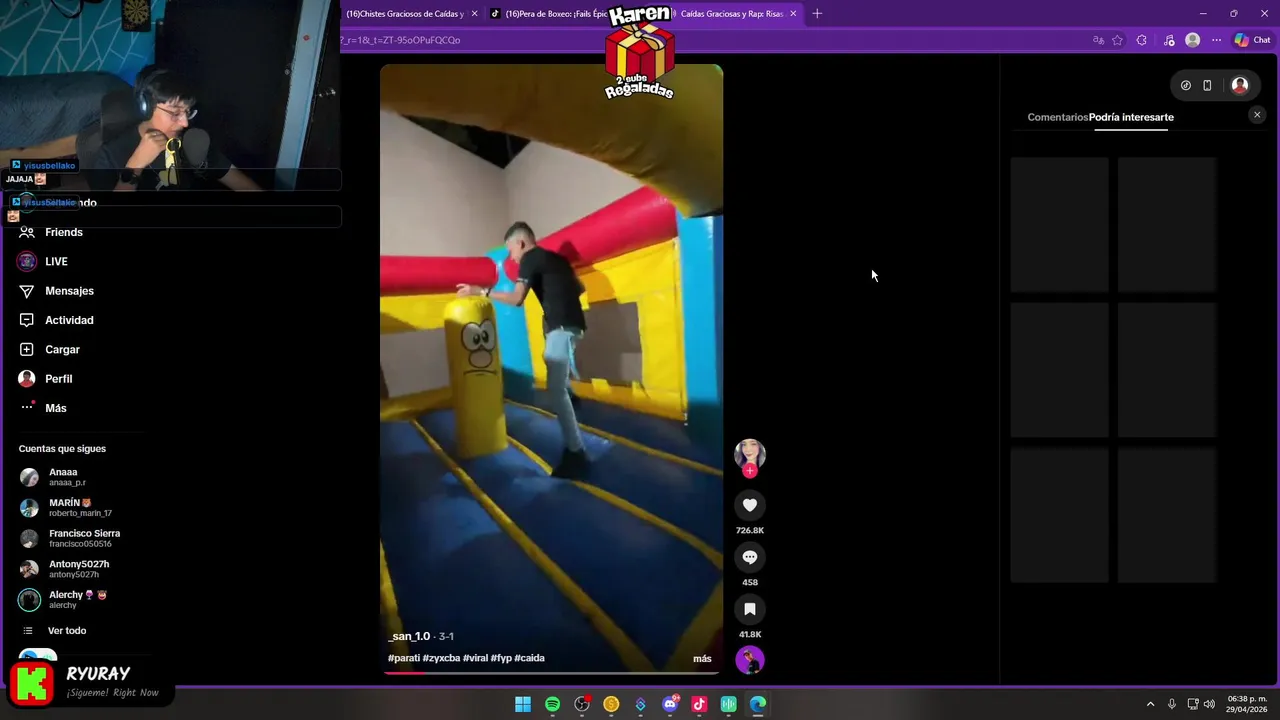
Task: Open the get-app phone icon
Action: tap(1207, 85)
